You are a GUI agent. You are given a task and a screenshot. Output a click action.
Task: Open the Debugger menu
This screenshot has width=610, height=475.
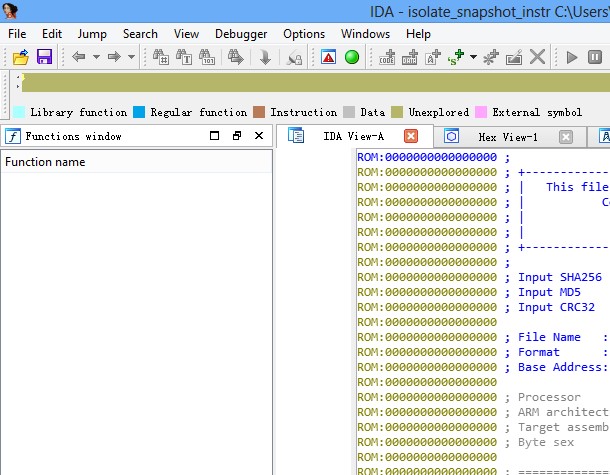click(241, 34)
